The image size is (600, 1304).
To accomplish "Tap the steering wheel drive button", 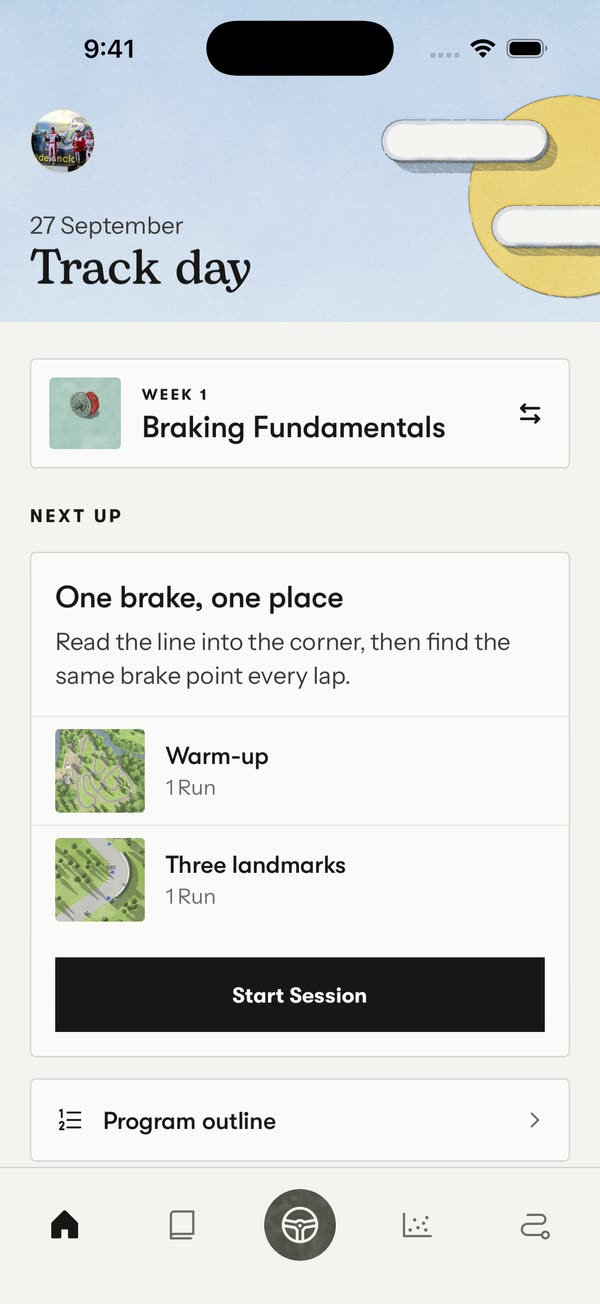I will [x=300, y=1224].
